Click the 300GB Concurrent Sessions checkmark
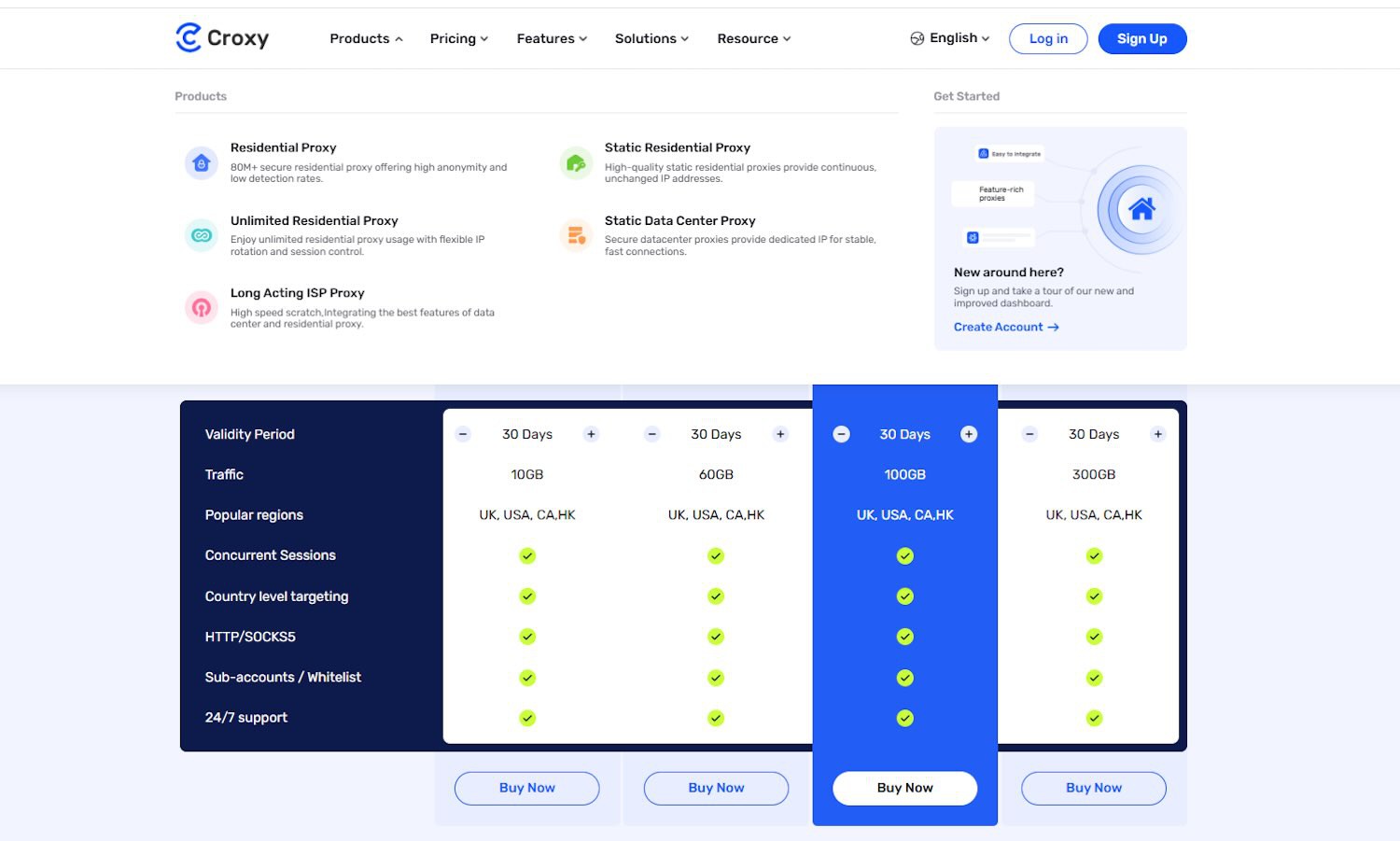The image size is (1400, 841). point(1094,555)
